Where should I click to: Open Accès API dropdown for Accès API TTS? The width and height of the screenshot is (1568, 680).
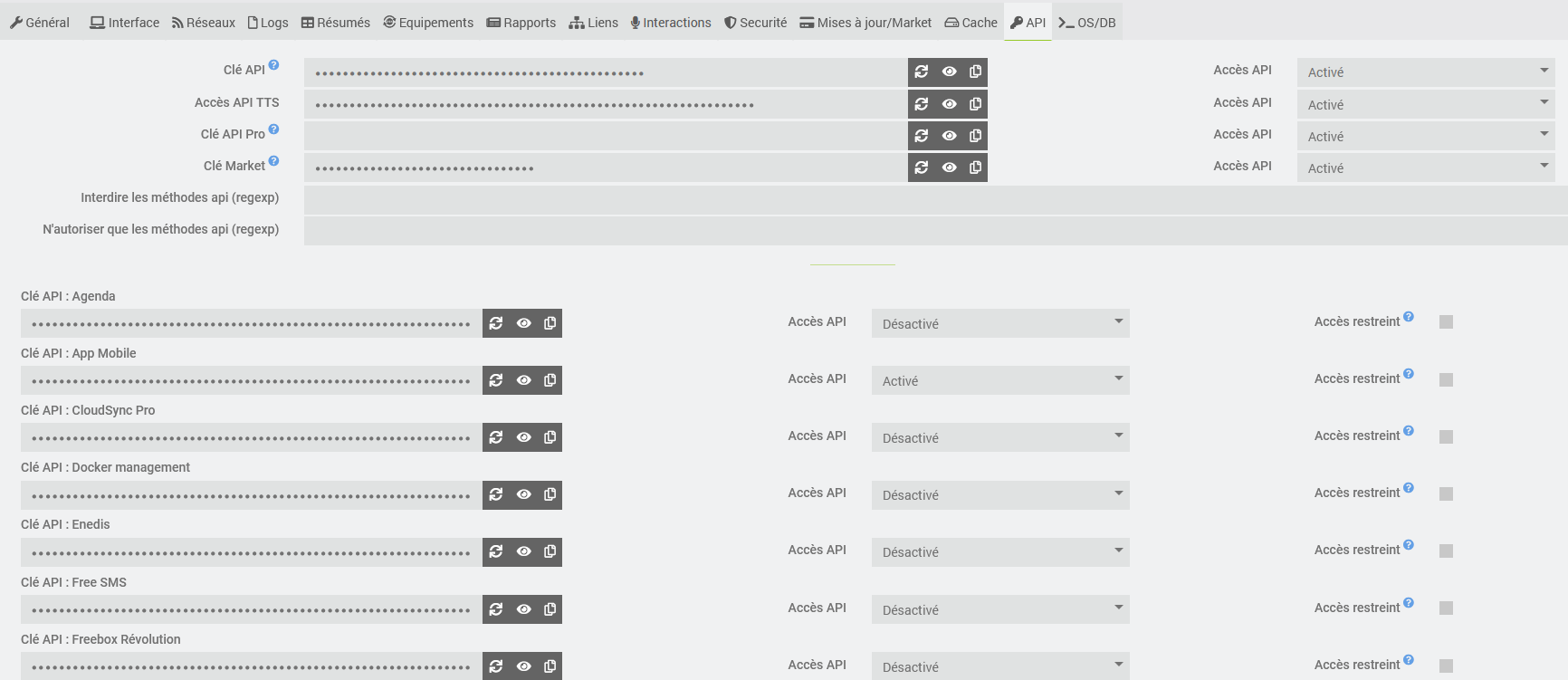[x=1426, y=104]
